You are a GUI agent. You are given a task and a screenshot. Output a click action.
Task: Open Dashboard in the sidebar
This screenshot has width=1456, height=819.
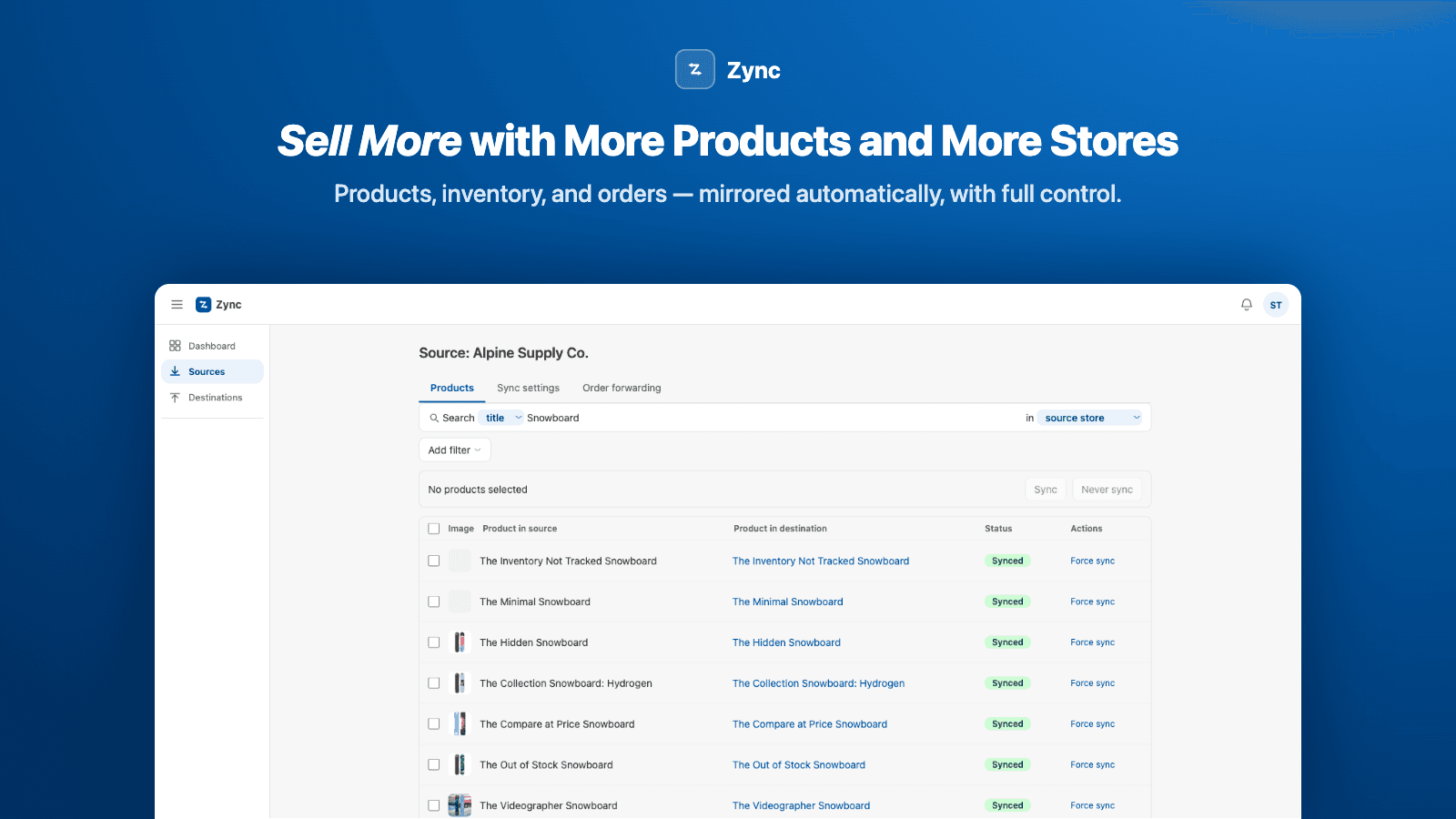click(x=212, y=346)
